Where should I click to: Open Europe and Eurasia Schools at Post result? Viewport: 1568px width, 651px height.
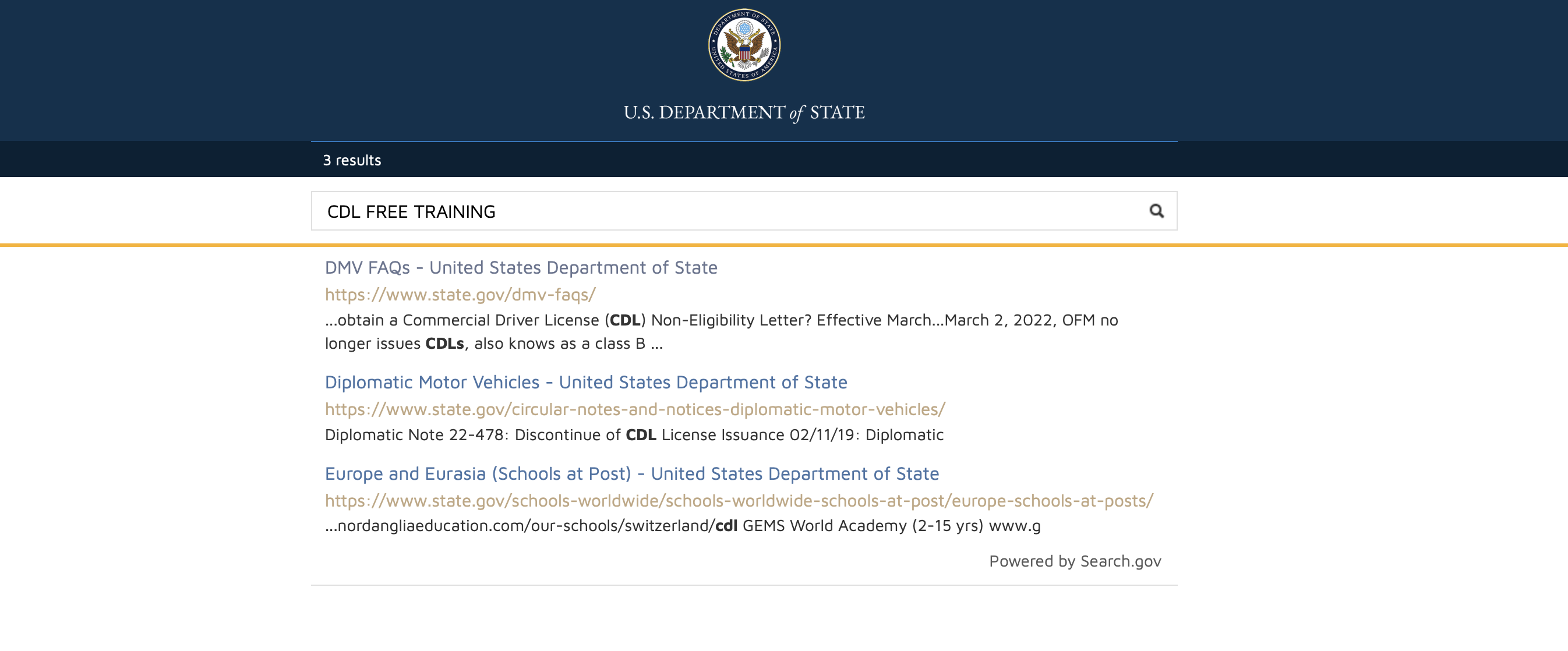click(x=631, y=473)
